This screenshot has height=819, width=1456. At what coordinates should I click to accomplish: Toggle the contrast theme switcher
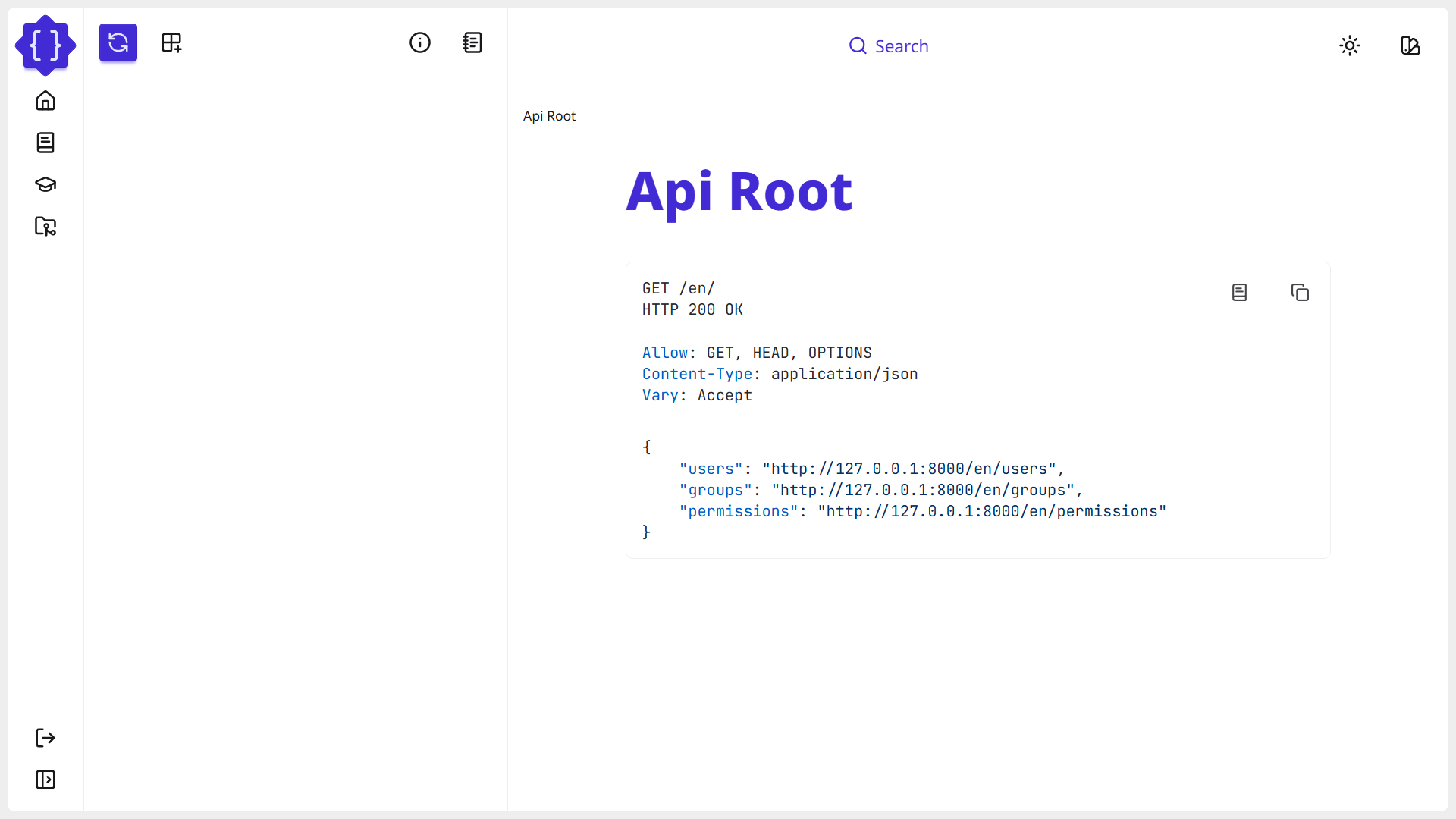click(1410, 45)
